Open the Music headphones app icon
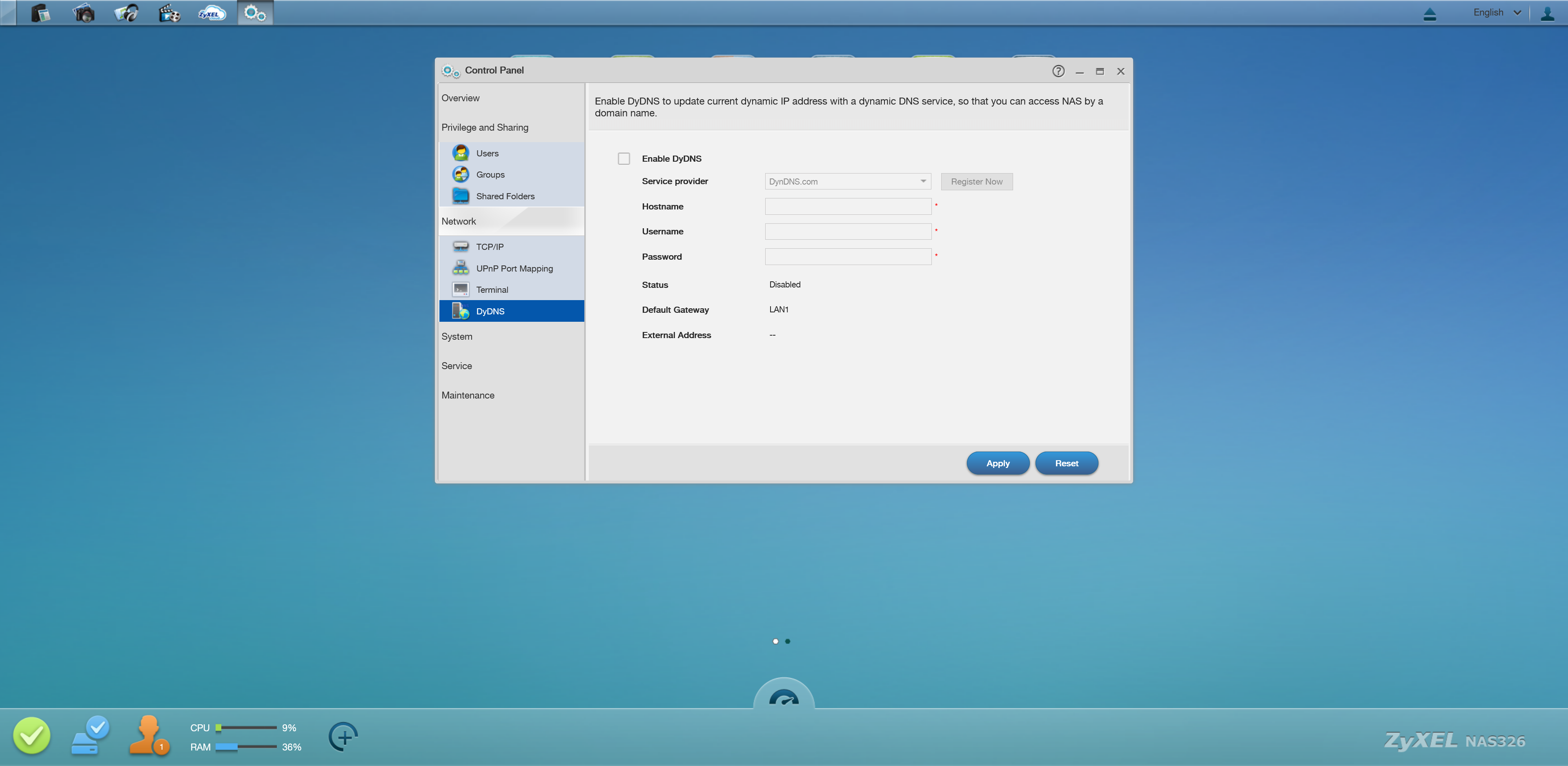1568x766 pixels. (127, 13)
